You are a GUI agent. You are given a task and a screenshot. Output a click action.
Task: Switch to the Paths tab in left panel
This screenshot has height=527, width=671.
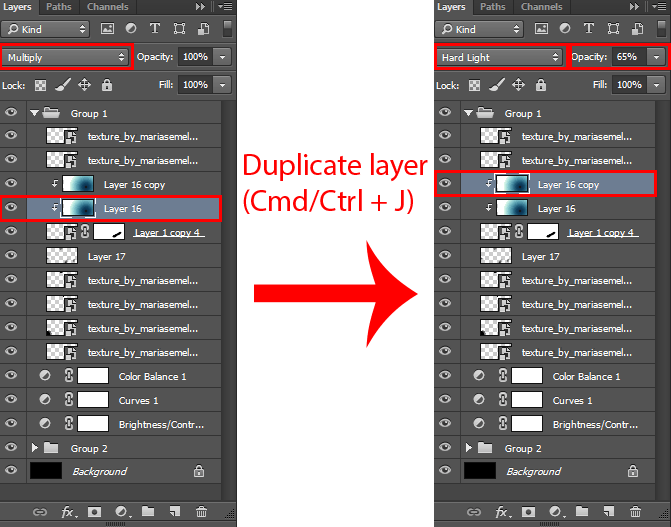click(59, 7)
